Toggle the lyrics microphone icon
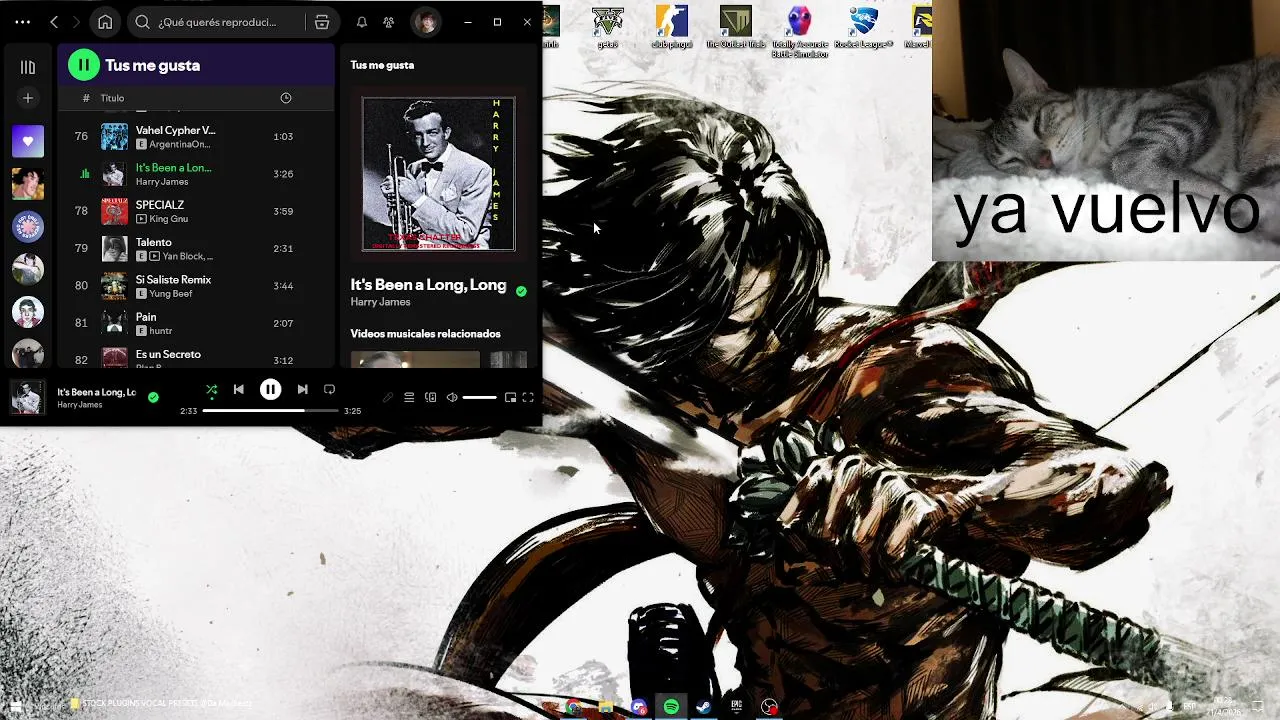 click(x=388, y=397)
